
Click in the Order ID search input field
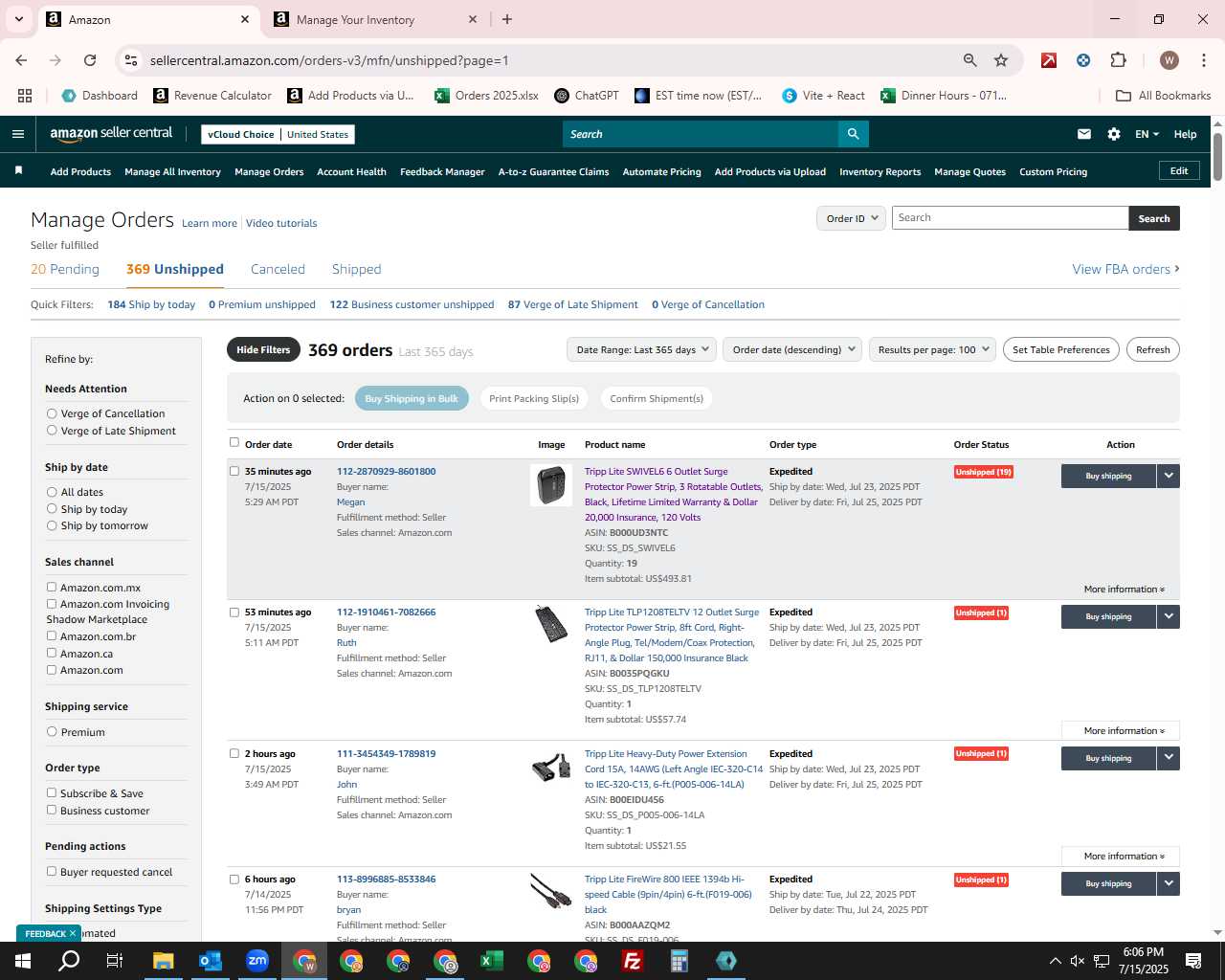(1010, 218)
